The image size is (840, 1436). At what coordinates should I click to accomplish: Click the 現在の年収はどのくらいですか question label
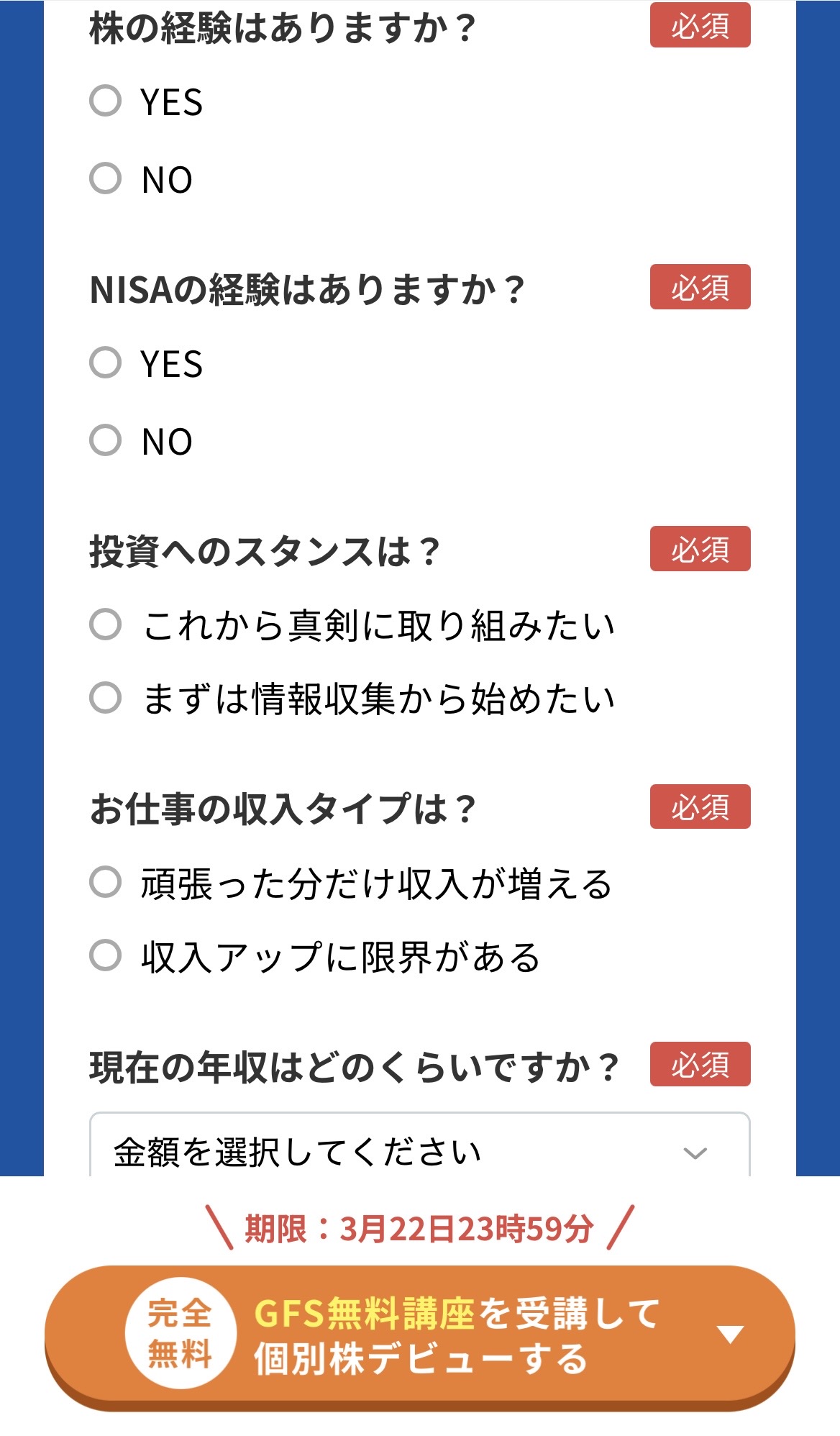tap(354, 1067)
